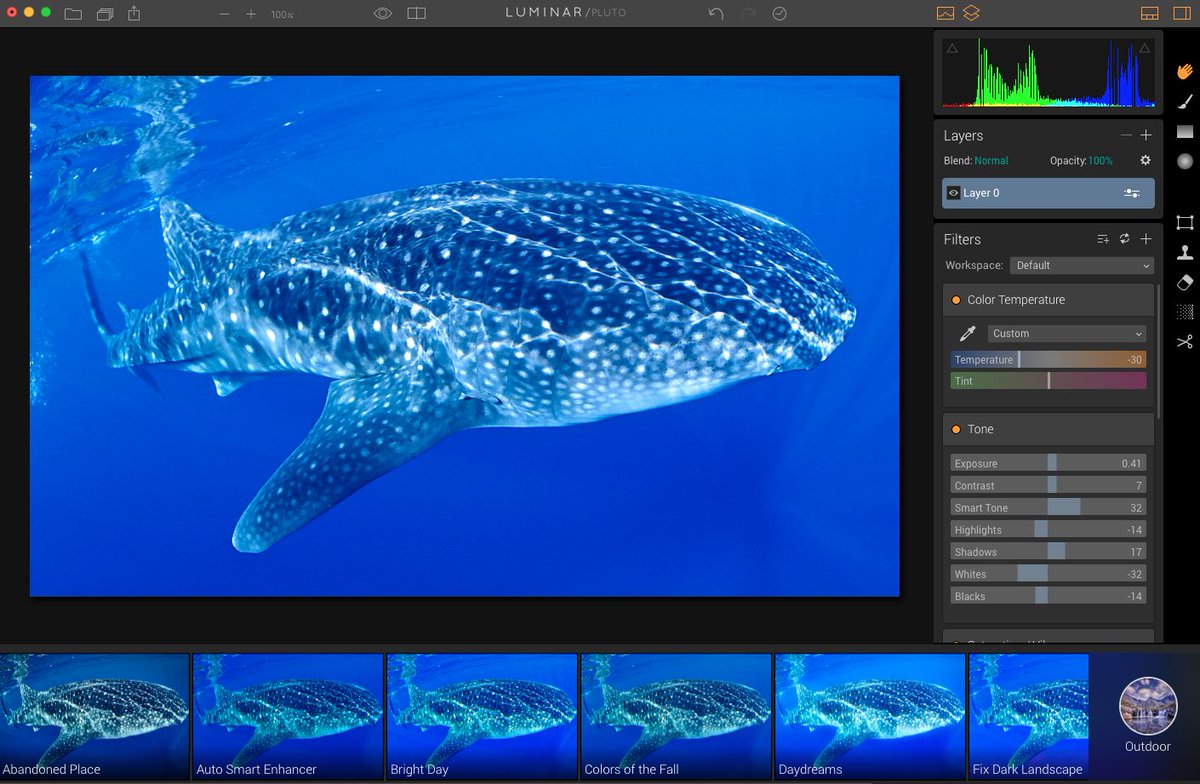This screenshot has height=784, width=1200.
Task: Open Layer 0 adjustments sliders icon
Action: (x=1133, y=193)
